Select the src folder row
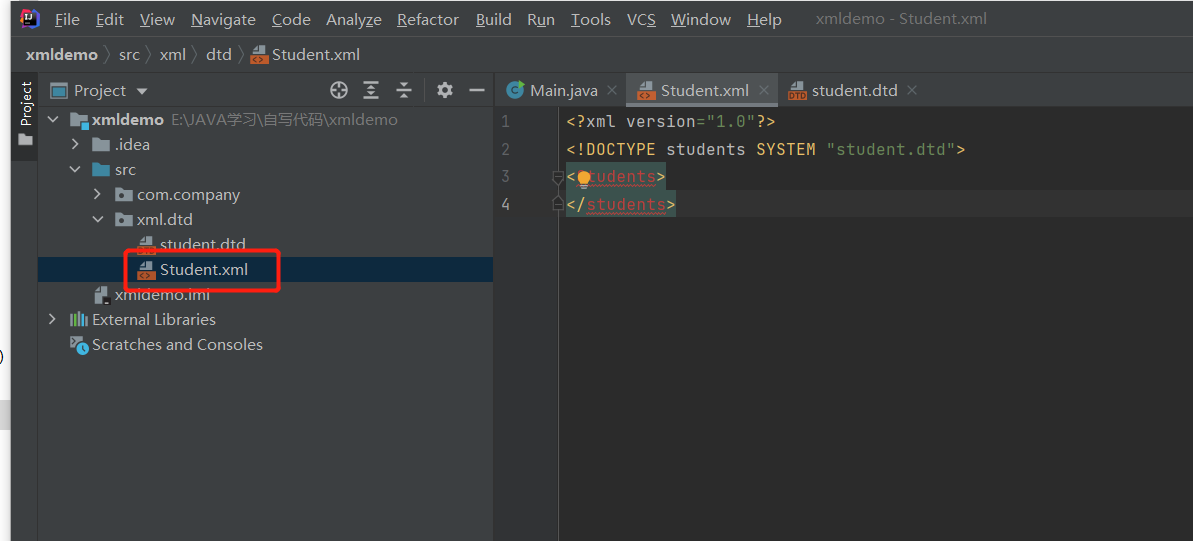This screenshot has height=541, width=1193. click(266, 169)
